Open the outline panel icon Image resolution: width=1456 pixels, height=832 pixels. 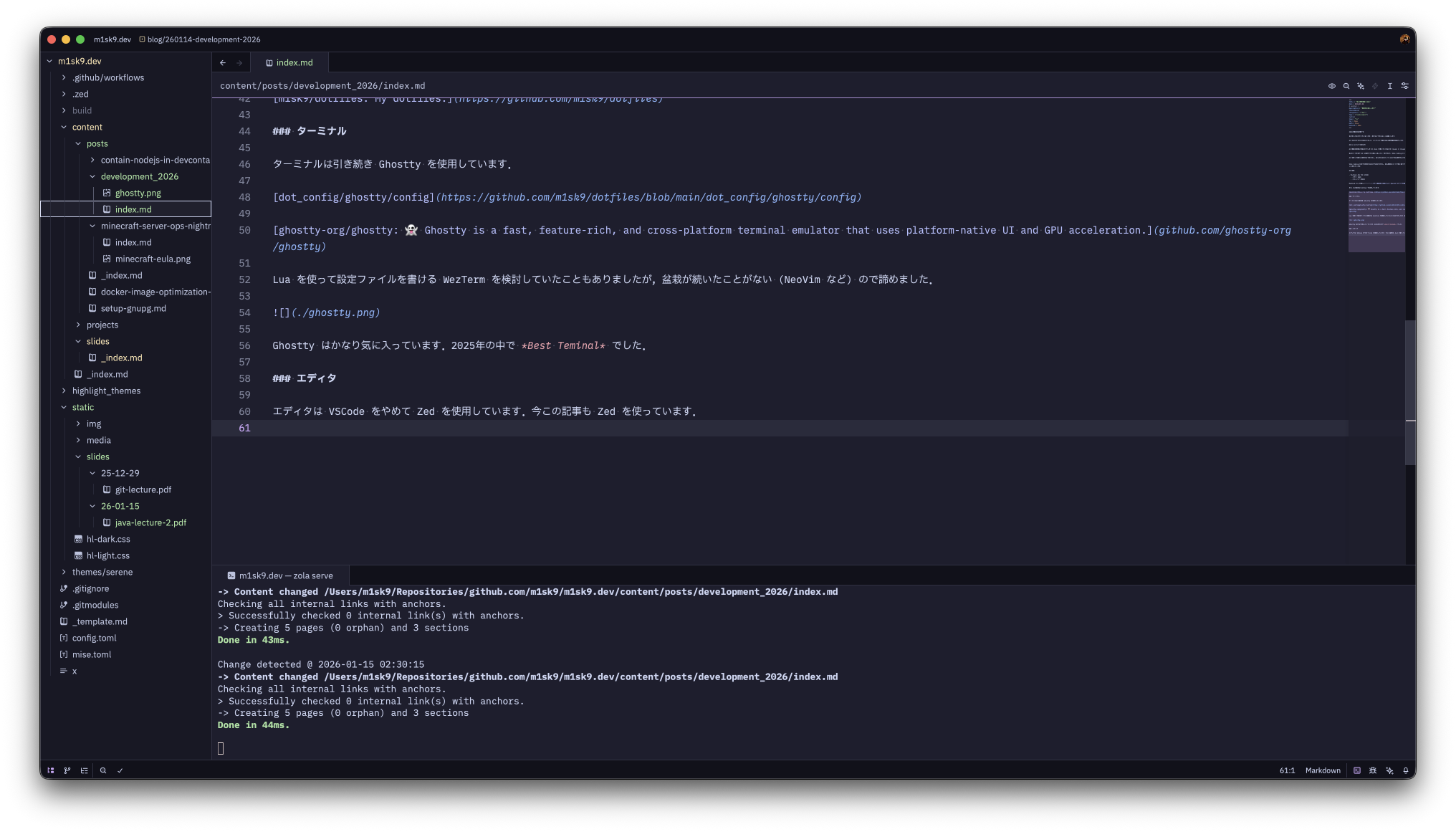tap(85, 770)
